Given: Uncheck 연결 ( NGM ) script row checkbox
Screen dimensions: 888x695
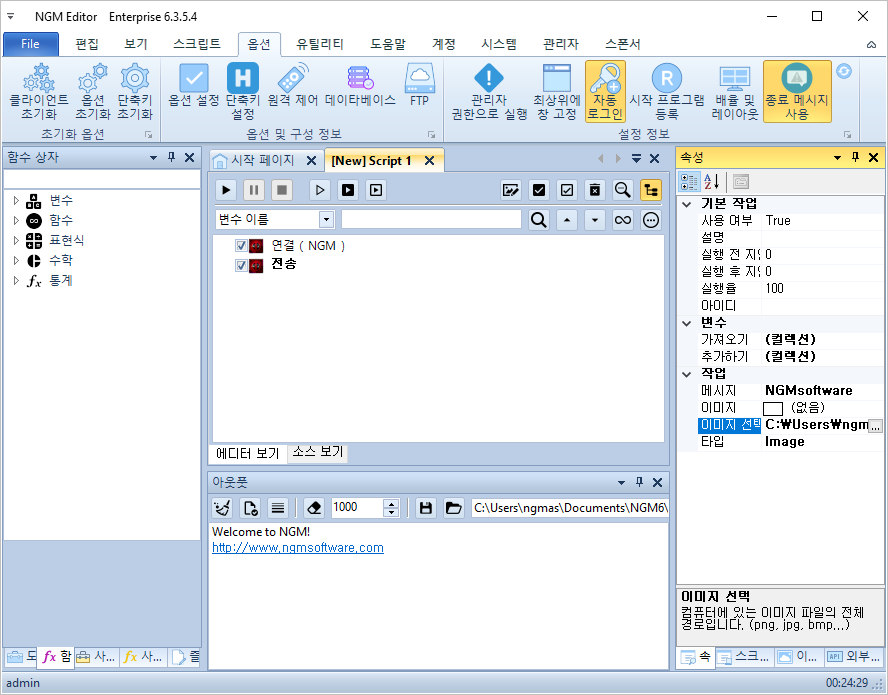Looking at the screenshot, I should 241,246.
